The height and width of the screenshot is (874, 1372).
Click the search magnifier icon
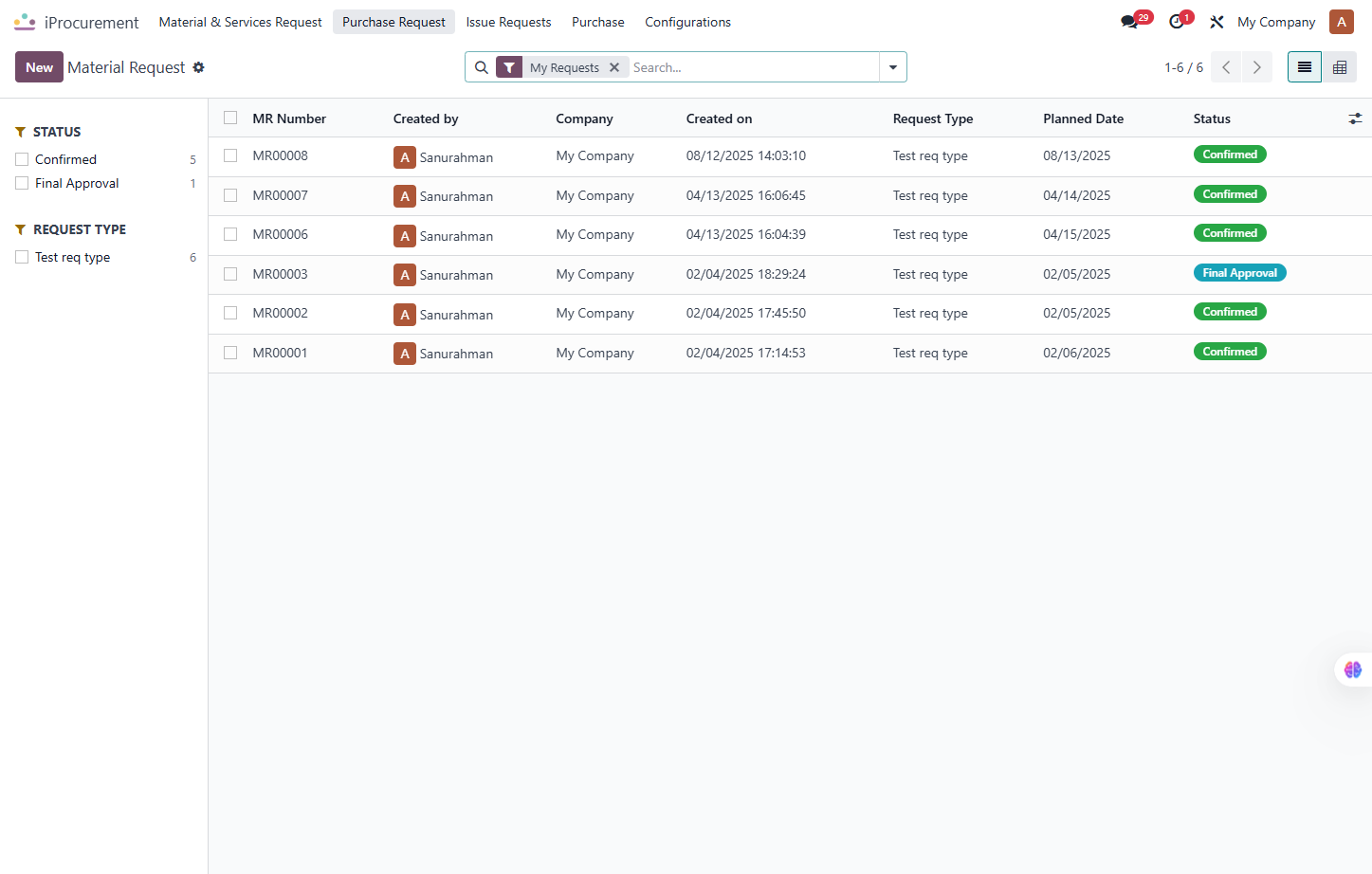point(482,67)
